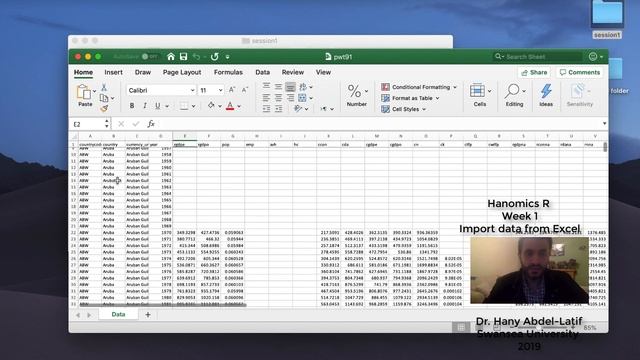Switch to the Formulas tab

coord(228,72)
